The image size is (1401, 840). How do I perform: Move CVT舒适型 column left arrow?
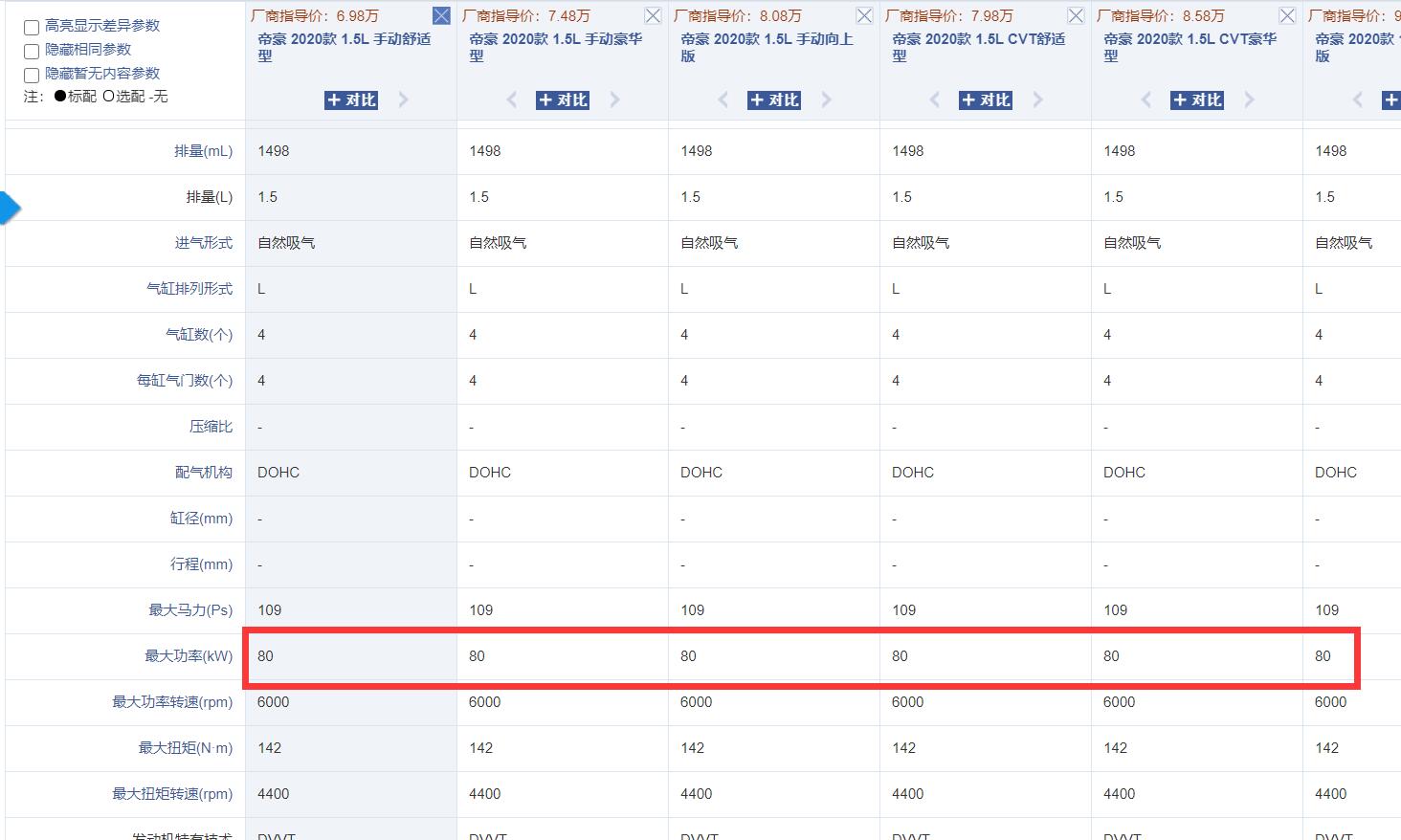coord(934,99)
